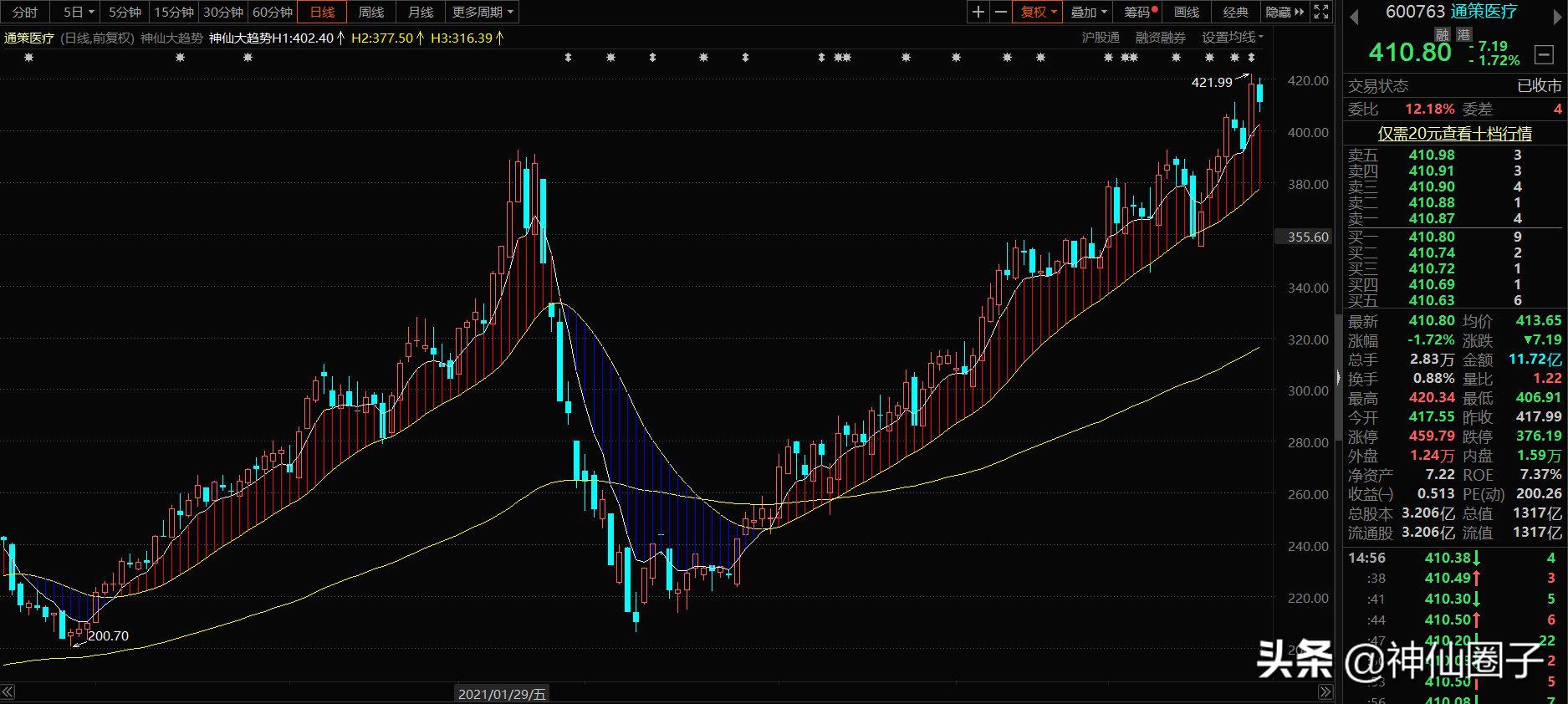Open the 复权 adjustment dropdown

click(x=1039, y=12)
